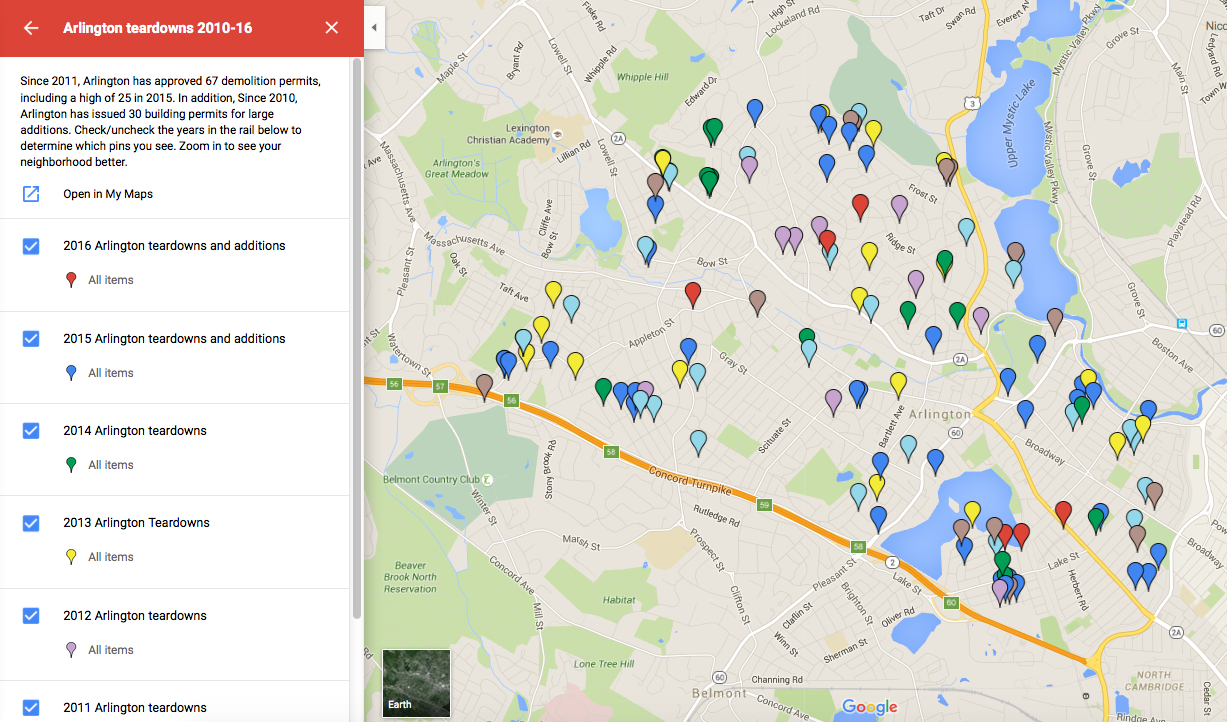This screenshot has height=722, width=1227.
Task: Click the red pin near Appleton St
Action: 693,293
